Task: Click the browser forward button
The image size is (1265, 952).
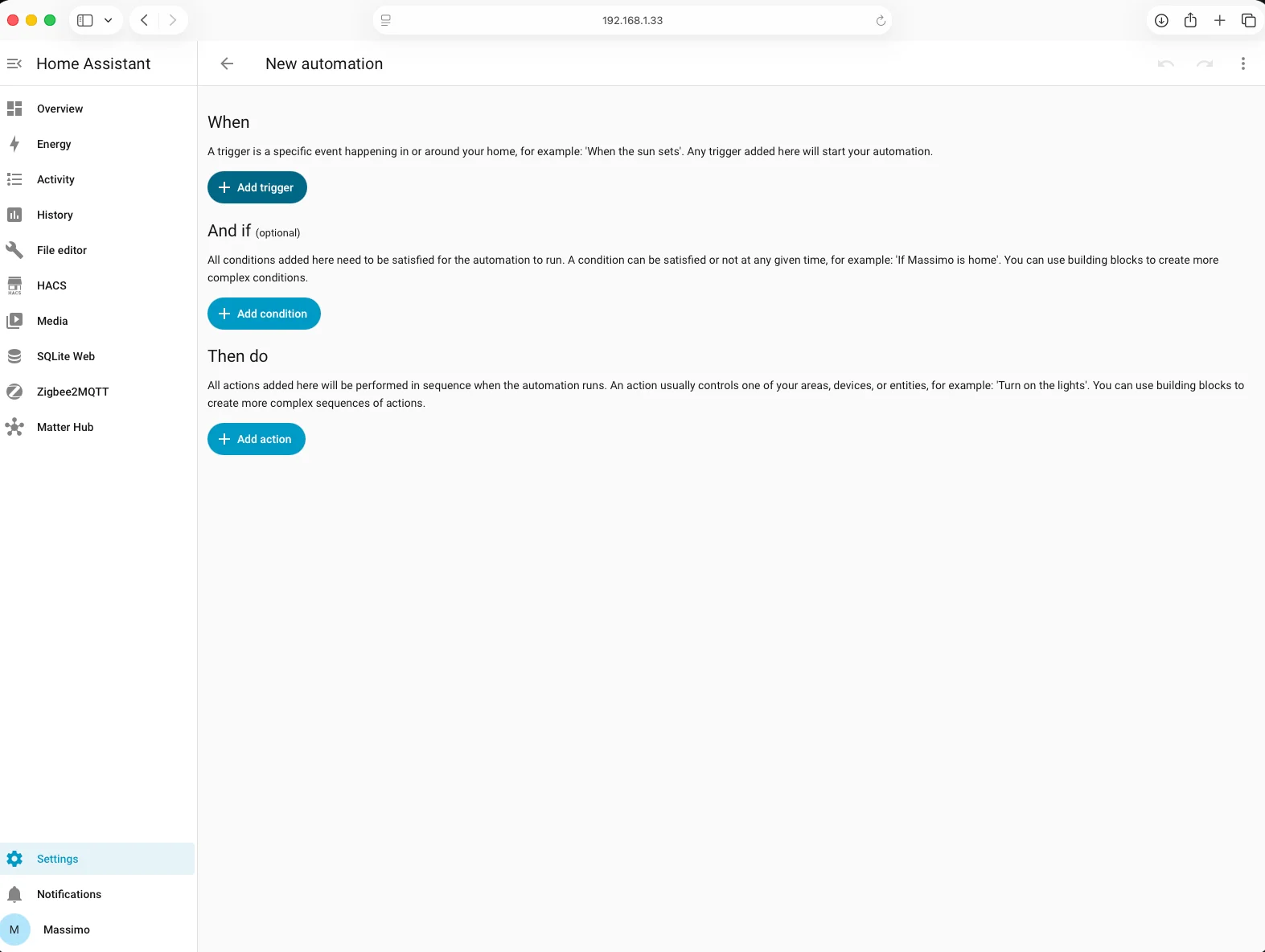Action: point(172,20)
